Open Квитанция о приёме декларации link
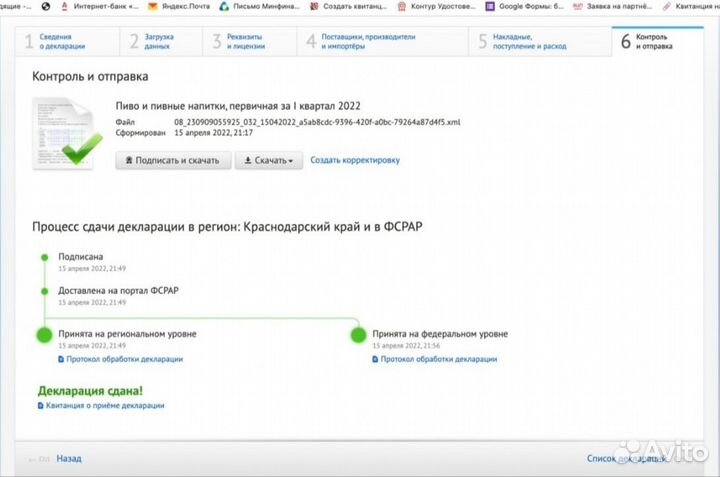 click(105, 405)
